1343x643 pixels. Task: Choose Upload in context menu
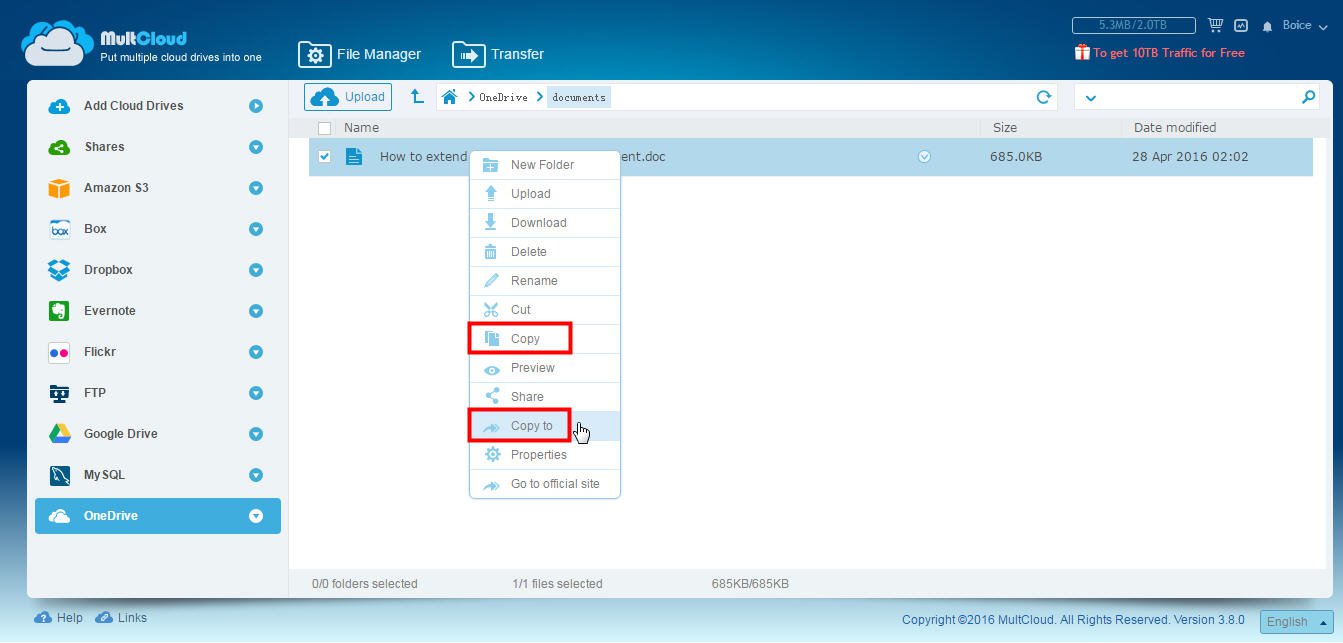(x=545, y=194)
